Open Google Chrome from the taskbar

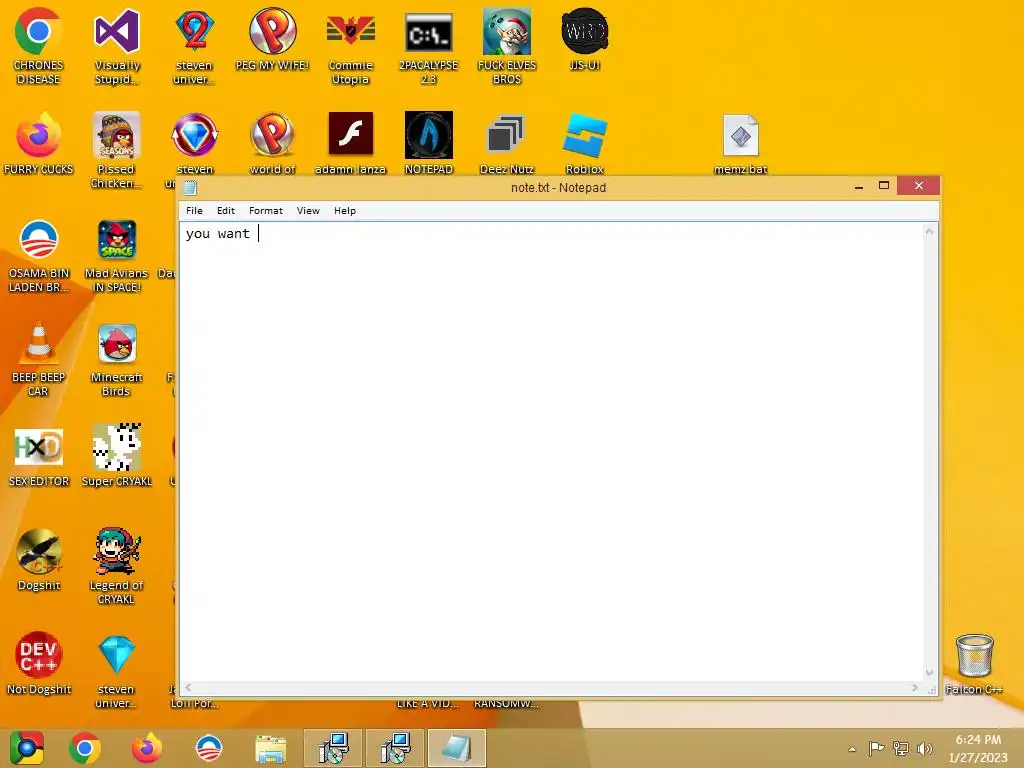pos(85,748)
